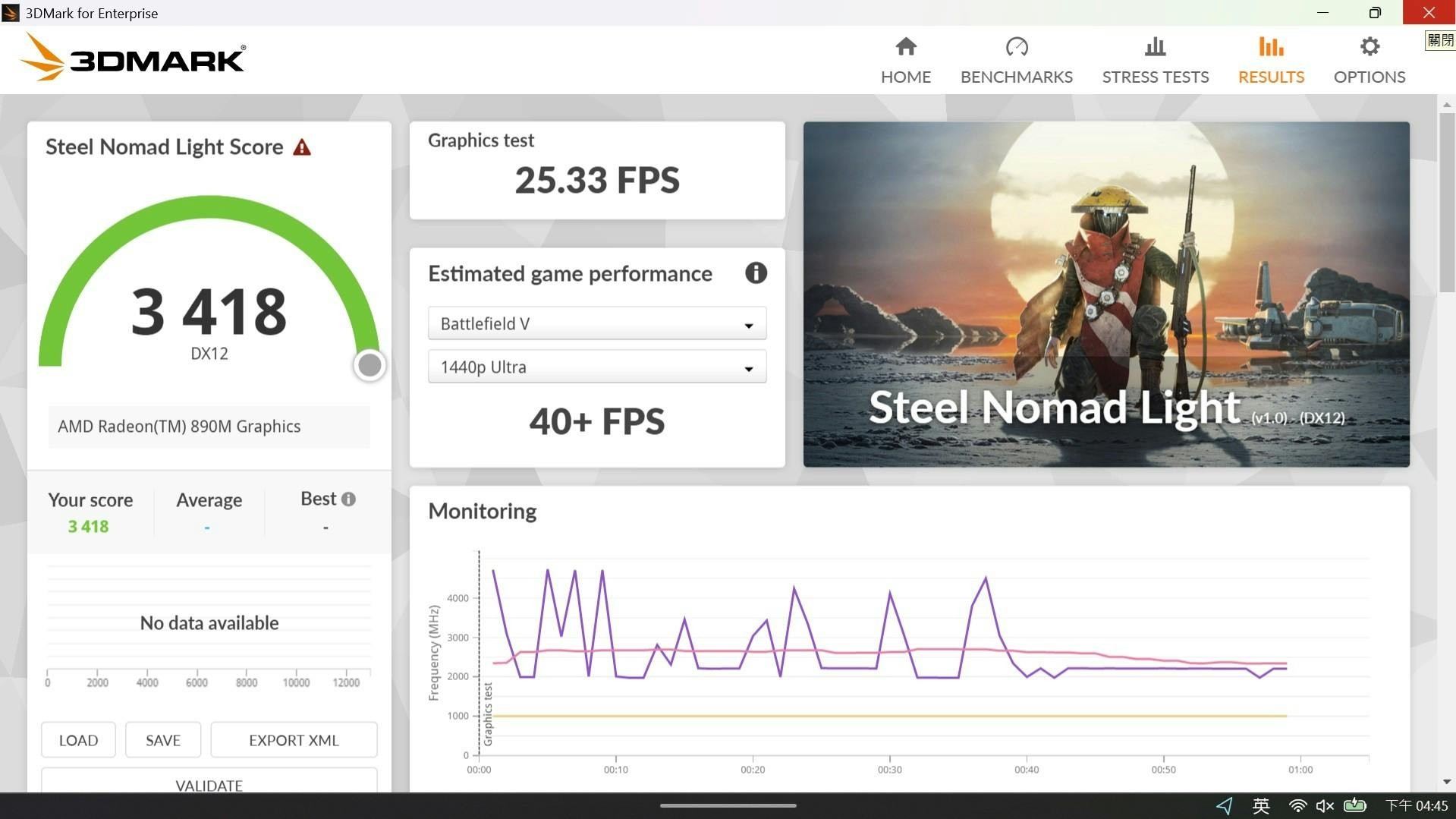The width and height of the screenshot is (1456, 819).
Task: Go to OPTIONS tab label
Action: tap(1370, 77)
